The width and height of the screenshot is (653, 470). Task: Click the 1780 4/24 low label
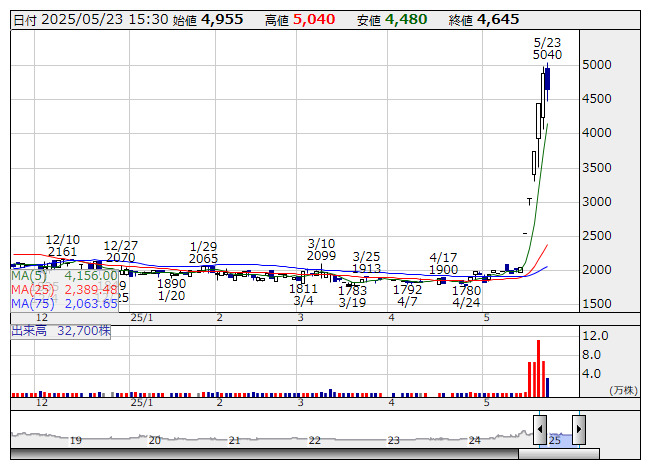[466, 296]
